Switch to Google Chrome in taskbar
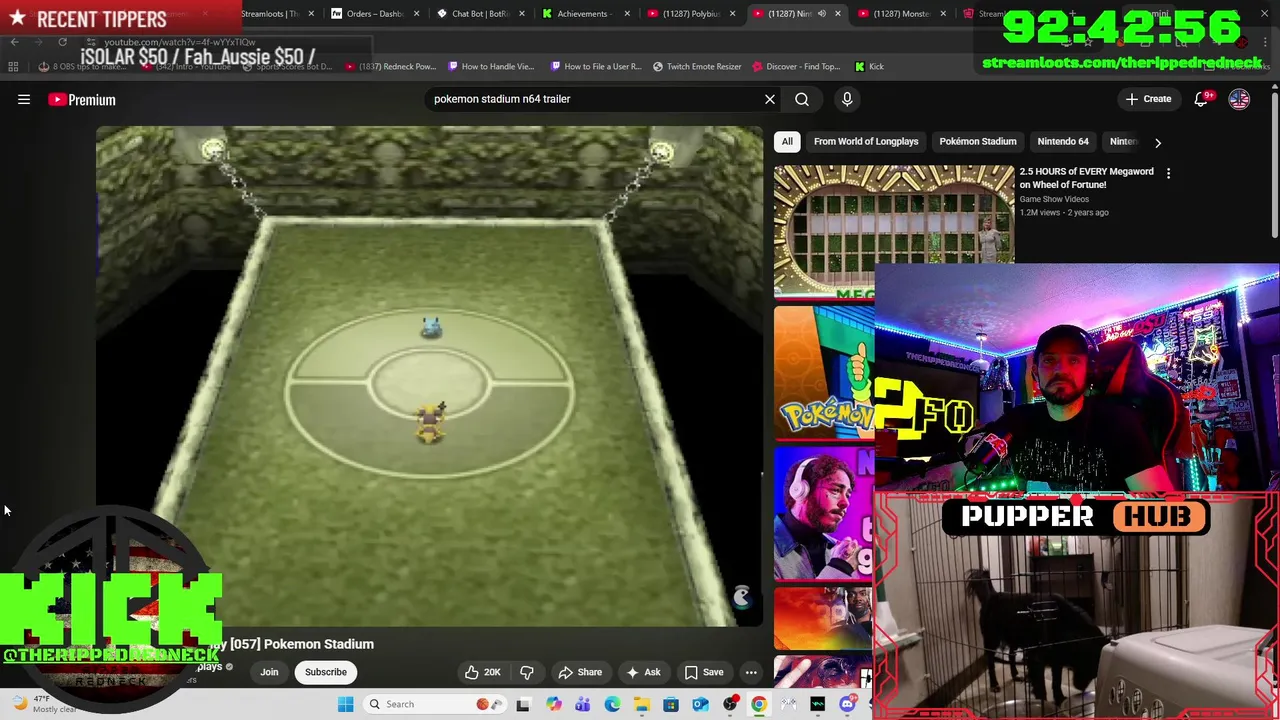Screen dimensions: 1280x720 (x=759, y=704)
